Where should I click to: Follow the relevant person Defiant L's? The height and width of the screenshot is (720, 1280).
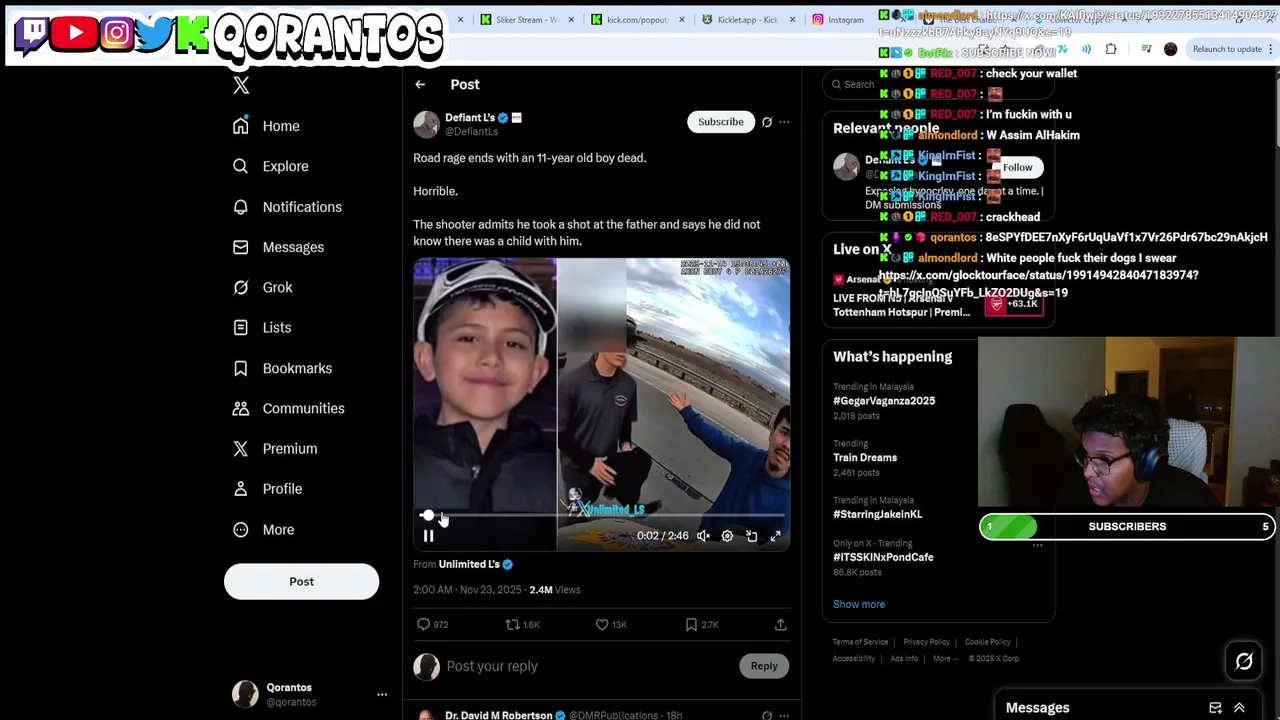pyautogui.click(x=1018, y=168)
